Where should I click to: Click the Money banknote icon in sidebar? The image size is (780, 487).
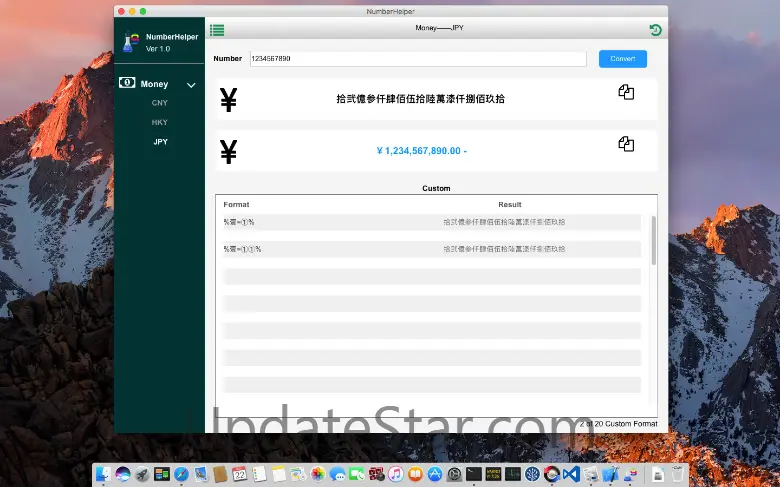click(x=127, y=84)
